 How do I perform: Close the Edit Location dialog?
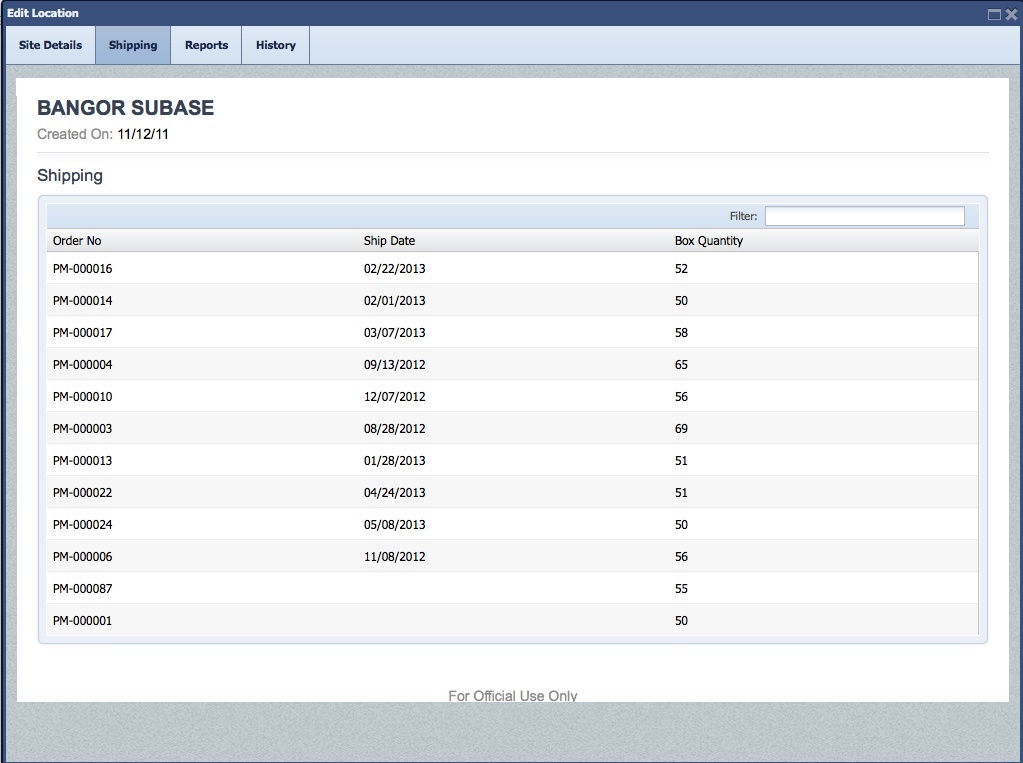click(1011, 14)
